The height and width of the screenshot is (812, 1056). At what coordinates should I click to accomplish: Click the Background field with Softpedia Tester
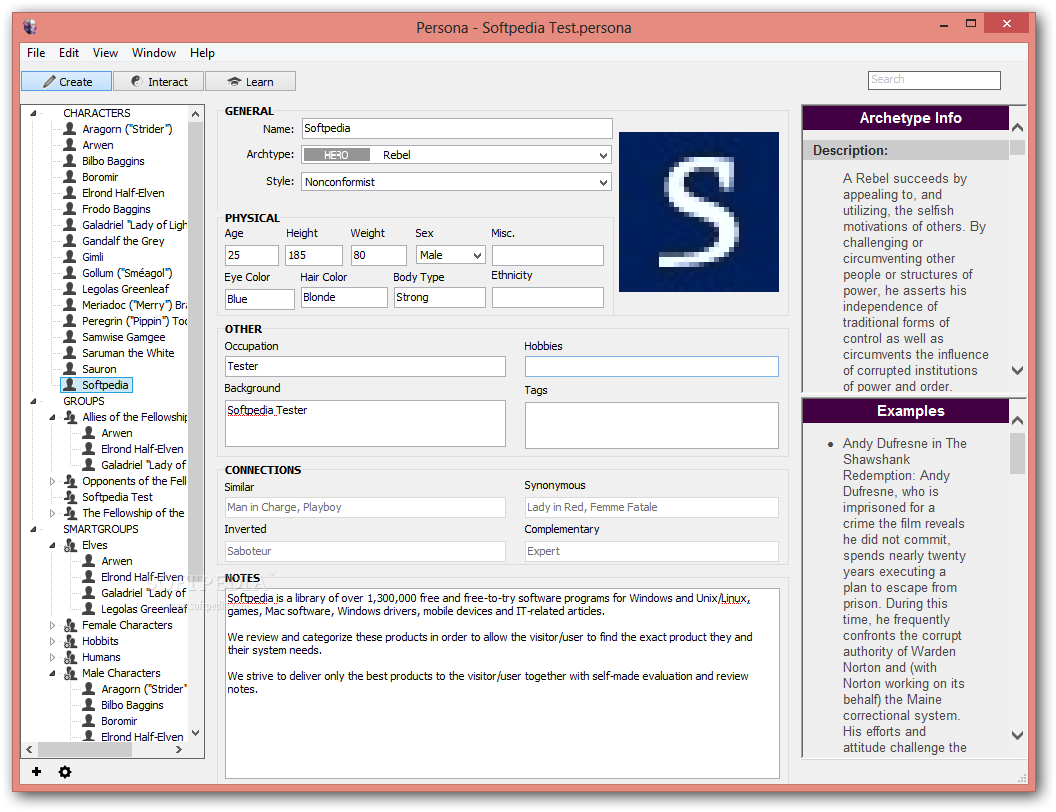(365, 424)
